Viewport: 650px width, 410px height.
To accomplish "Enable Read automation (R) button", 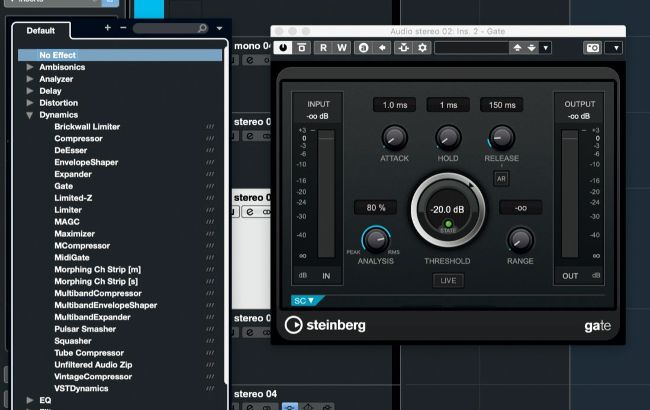I will (x=323, y=48).
